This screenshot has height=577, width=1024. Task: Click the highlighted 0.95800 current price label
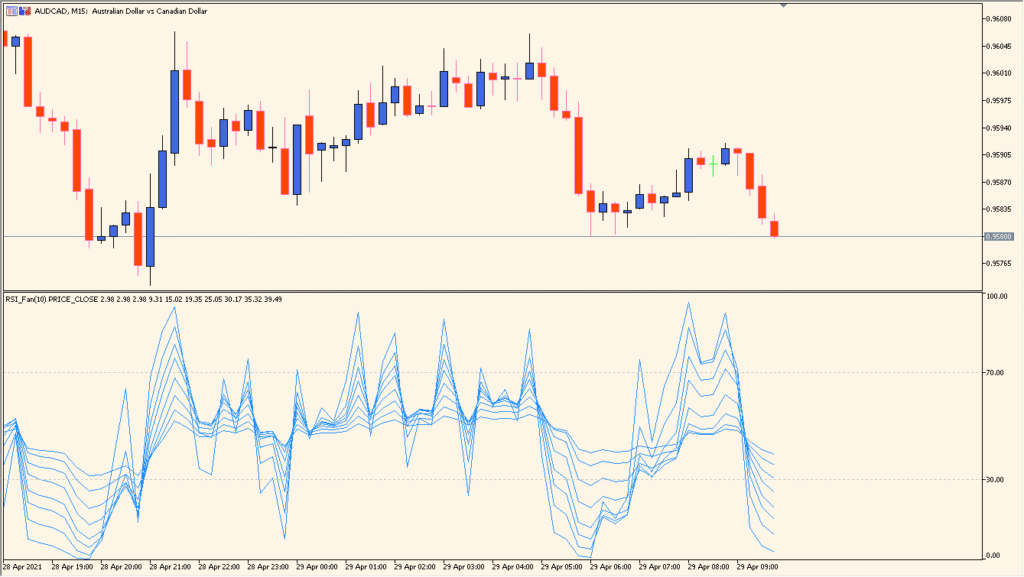(x=999, y=236)
